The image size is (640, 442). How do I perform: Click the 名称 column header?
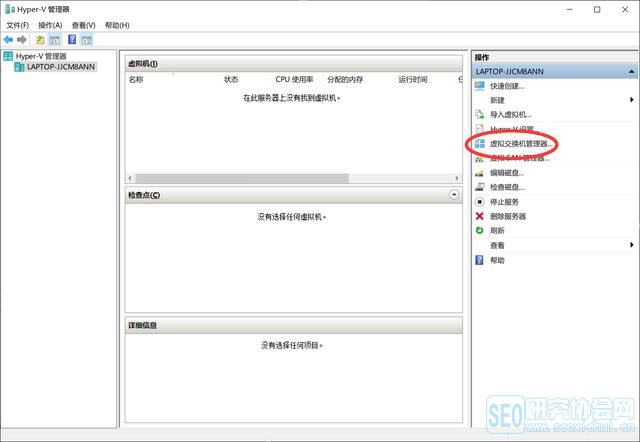point(136,79)
